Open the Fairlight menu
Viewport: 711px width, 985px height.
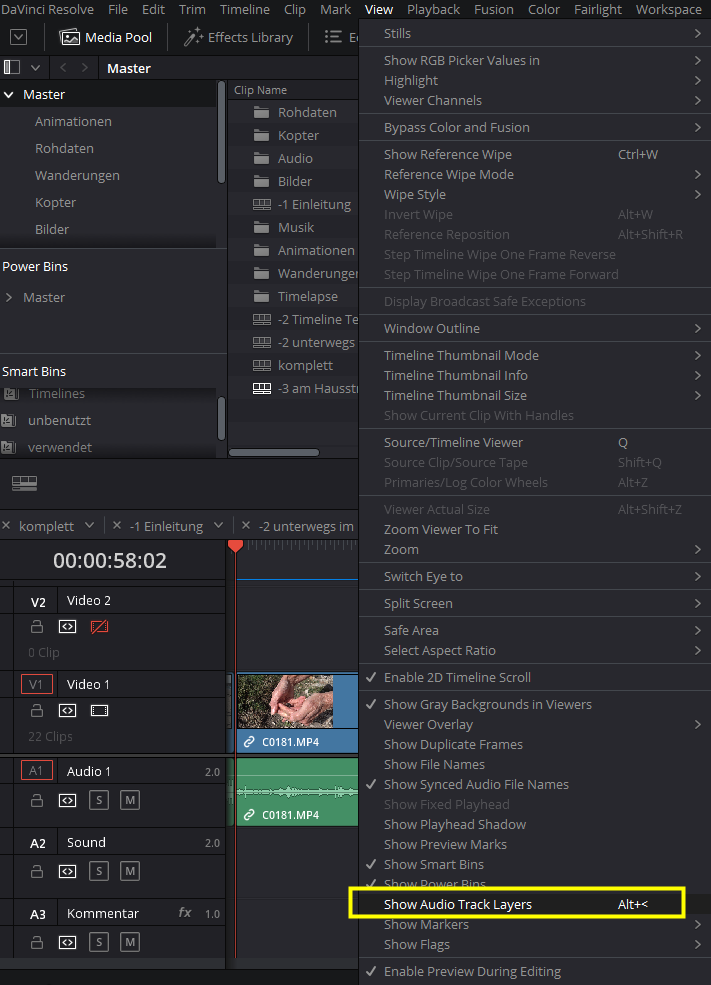coord(597,9)
